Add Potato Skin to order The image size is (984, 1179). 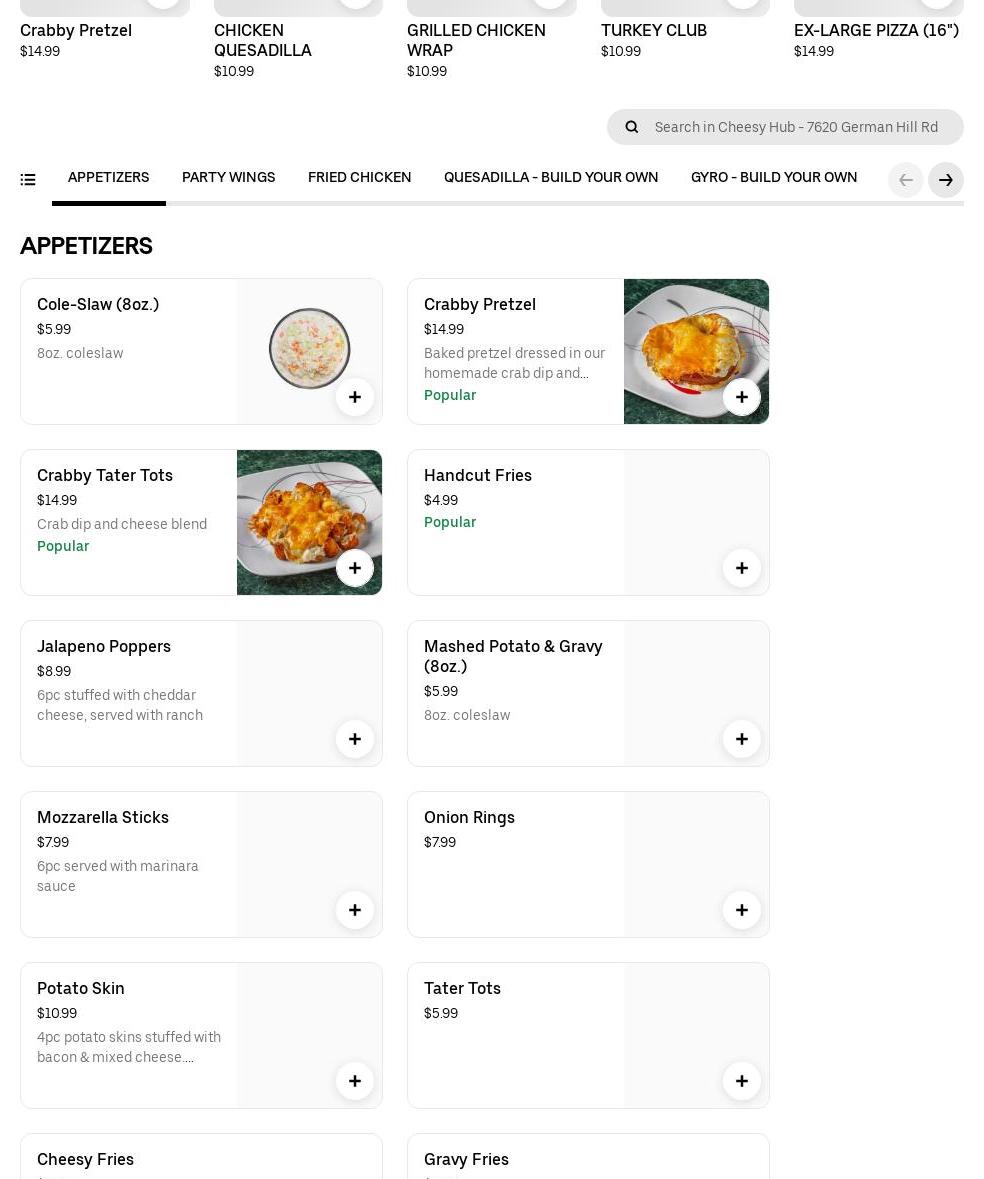tap(355, 1081)
